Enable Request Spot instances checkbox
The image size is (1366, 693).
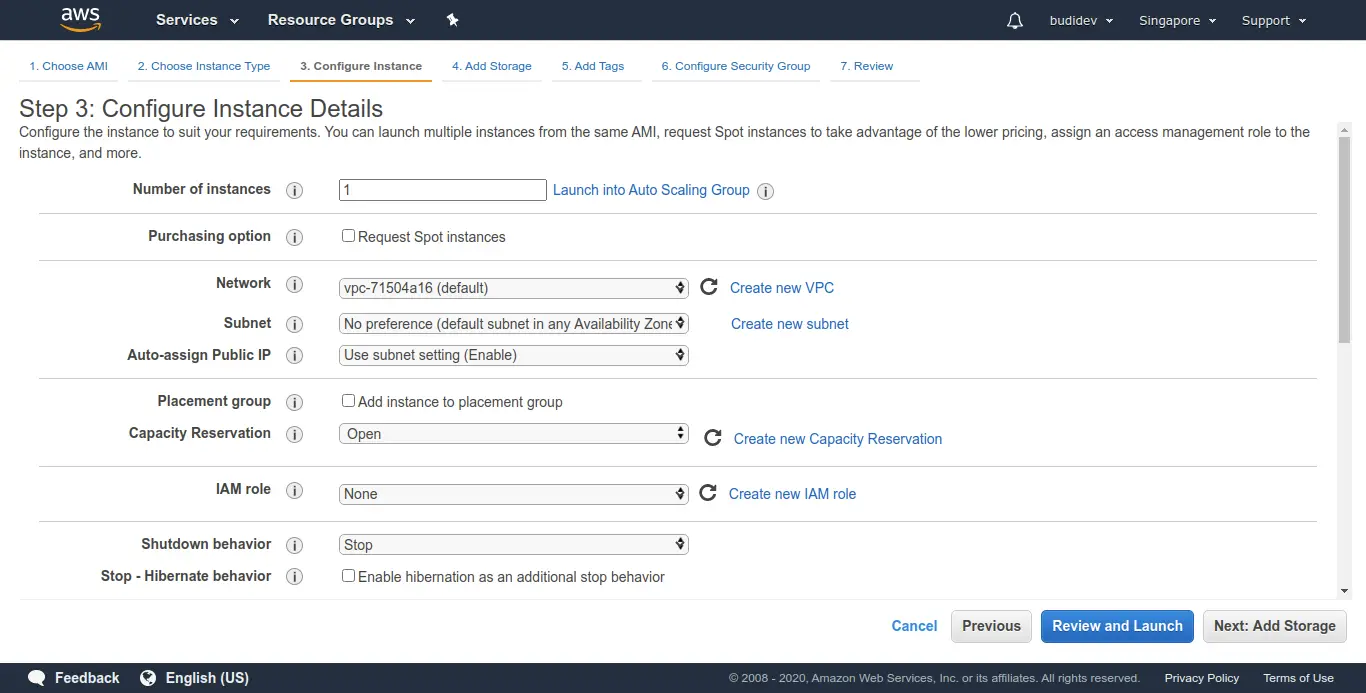(x=348, y=236)
